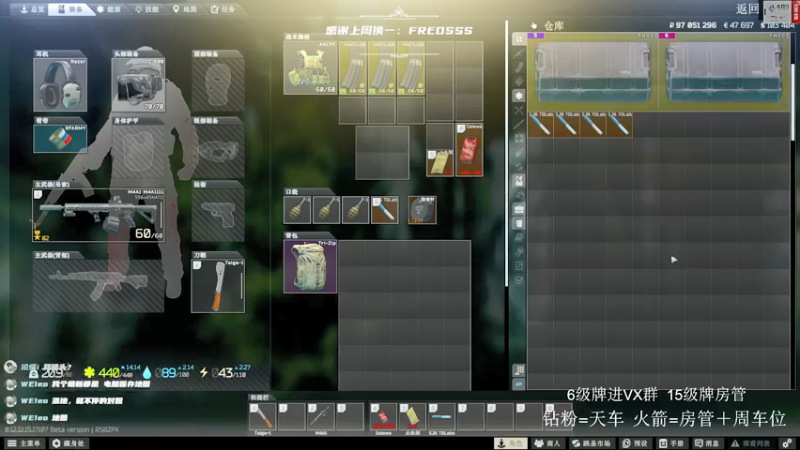Select the special slot item beside pockets
Viewport: 800px width, 450px height.
click(x=422, y=210)
